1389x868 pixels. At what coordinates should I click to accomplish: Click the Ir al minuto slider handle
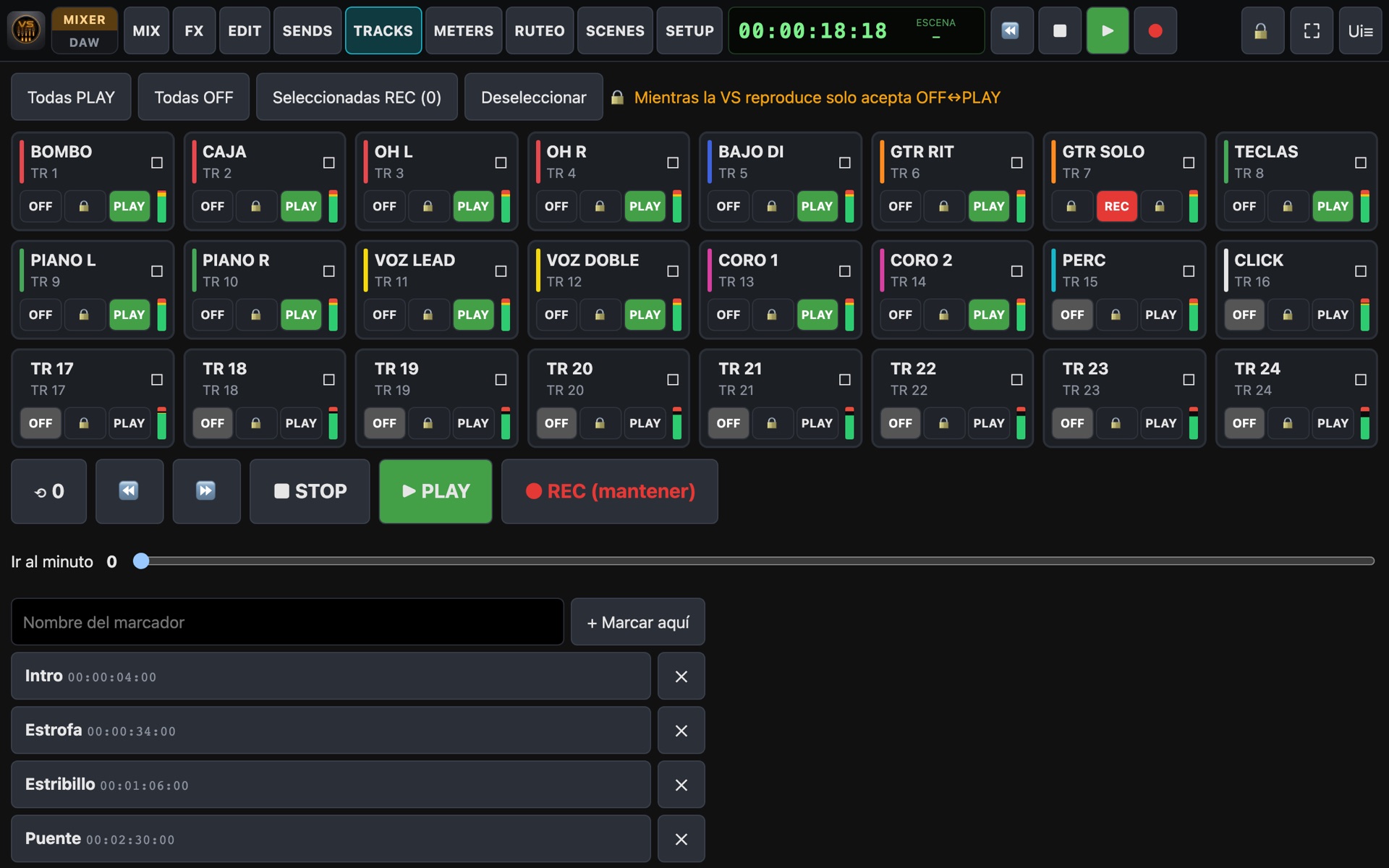[141, 561]
